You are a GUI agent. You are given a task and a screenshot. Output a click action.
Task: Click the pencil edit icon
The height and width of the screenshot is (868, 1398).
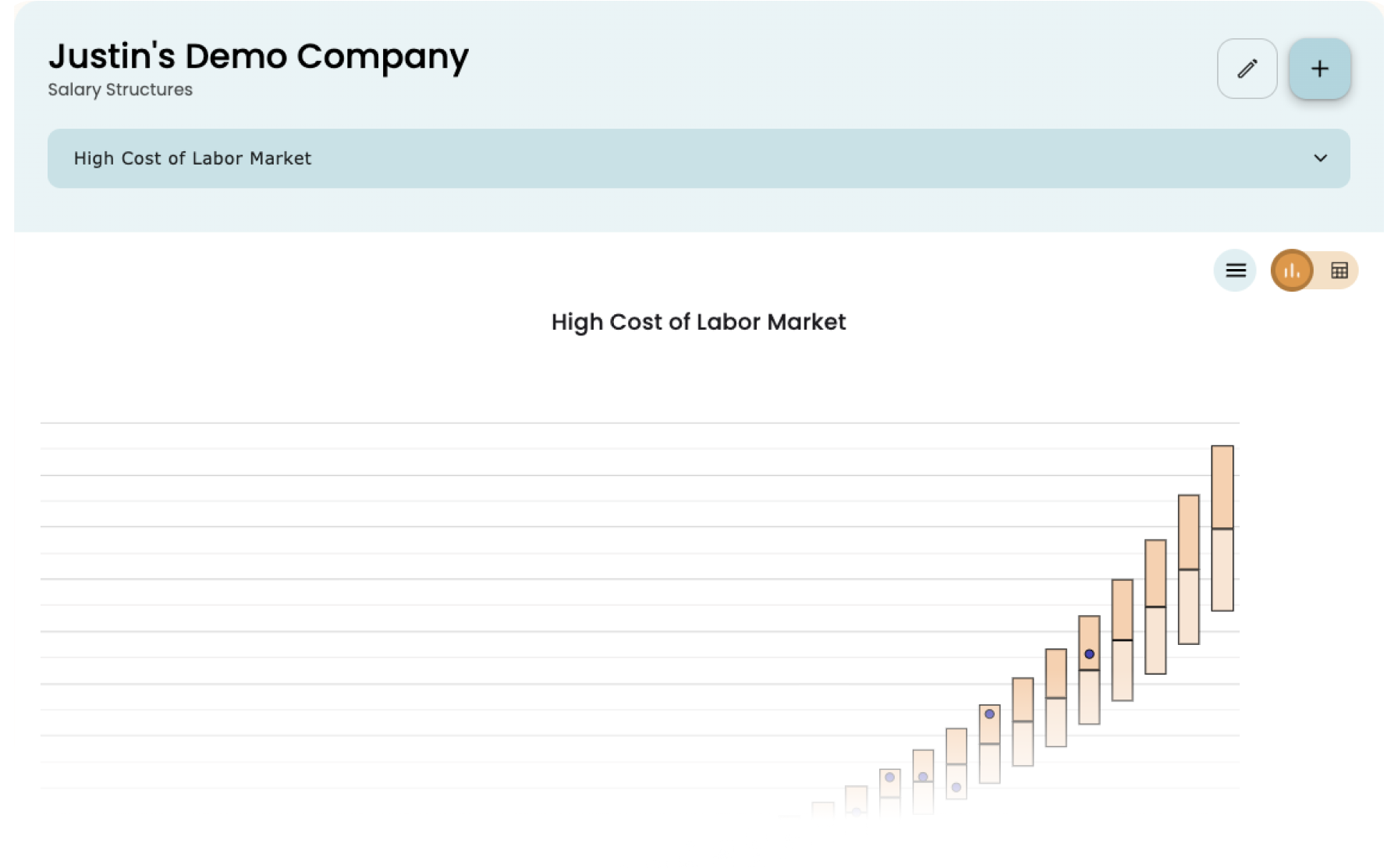(1247, 69)
